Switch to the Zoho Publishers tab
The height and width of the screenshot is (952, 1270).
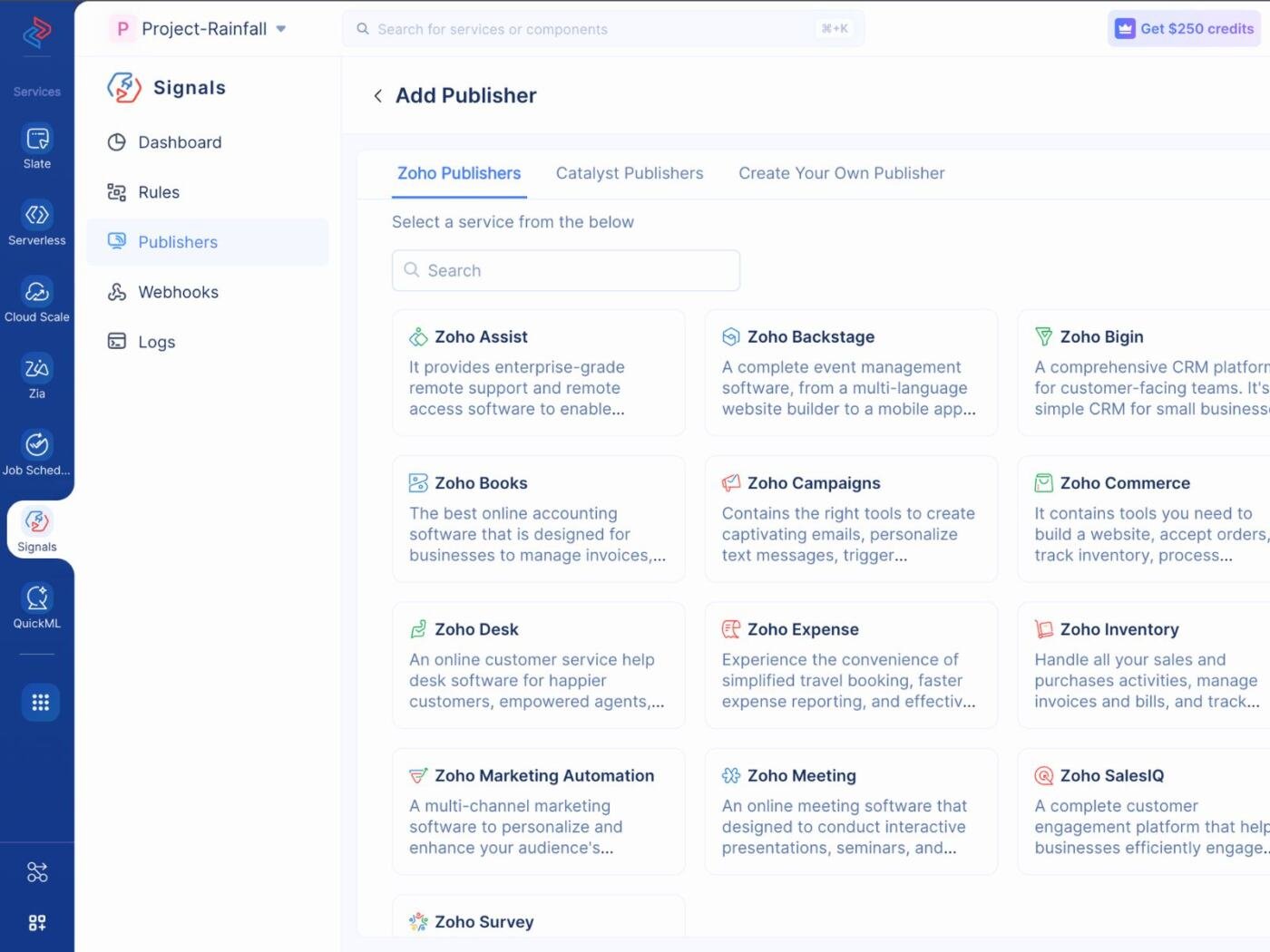[x=459, y=173]
